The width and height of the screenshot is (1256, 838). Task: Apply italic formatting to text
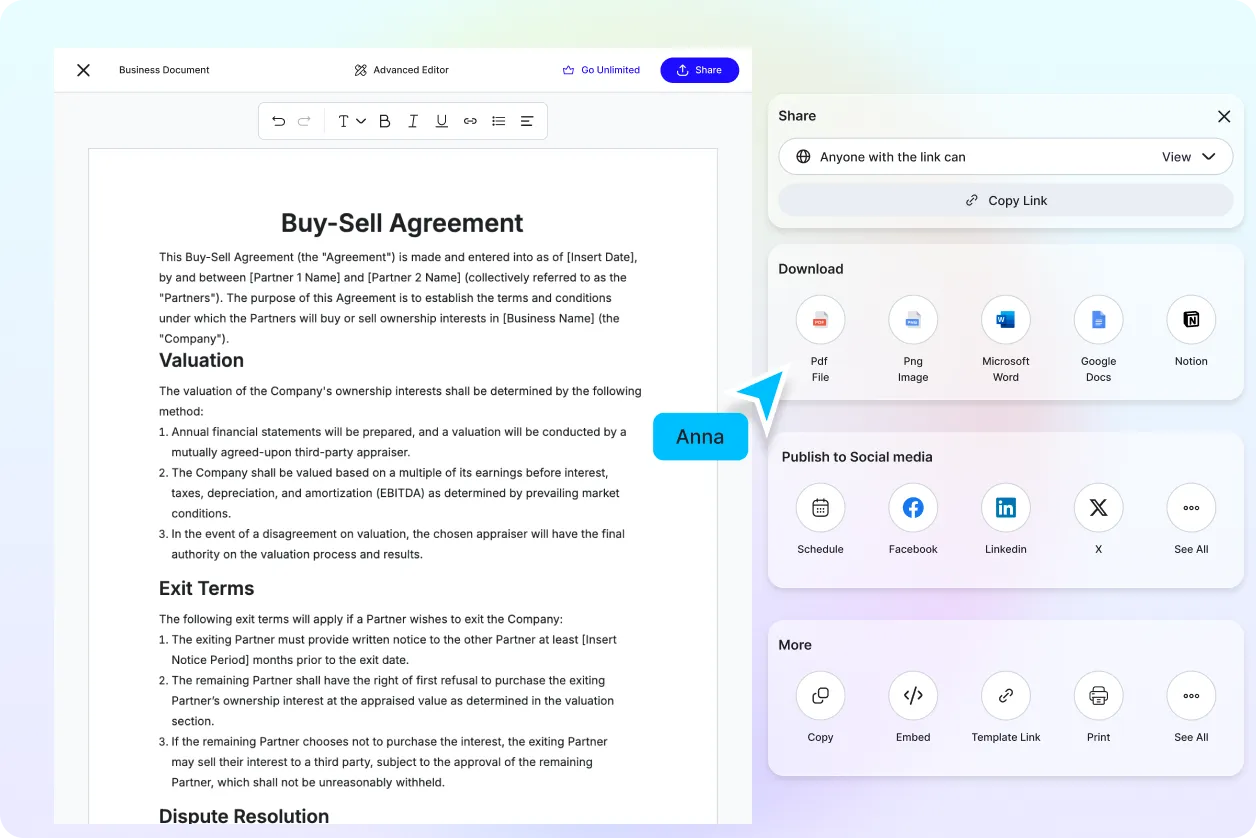412,120
